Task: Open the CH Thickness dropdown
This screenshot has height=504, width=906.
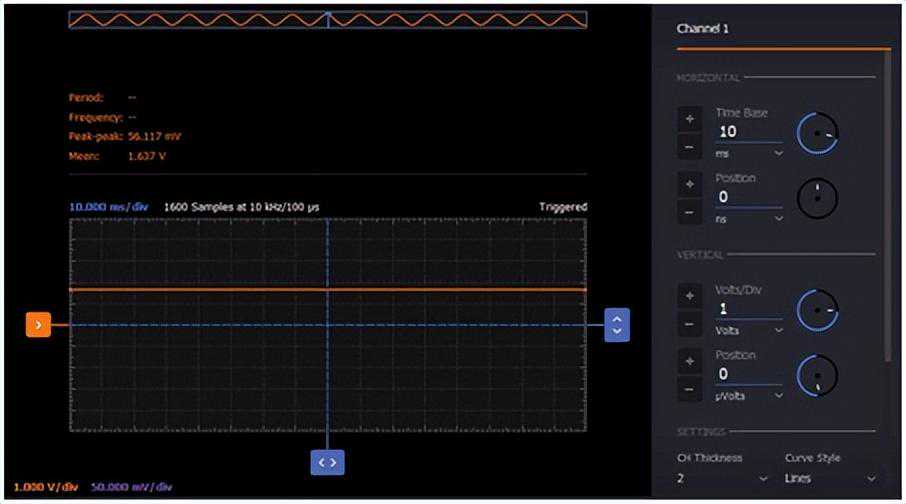Action: [x=722, y=479]
